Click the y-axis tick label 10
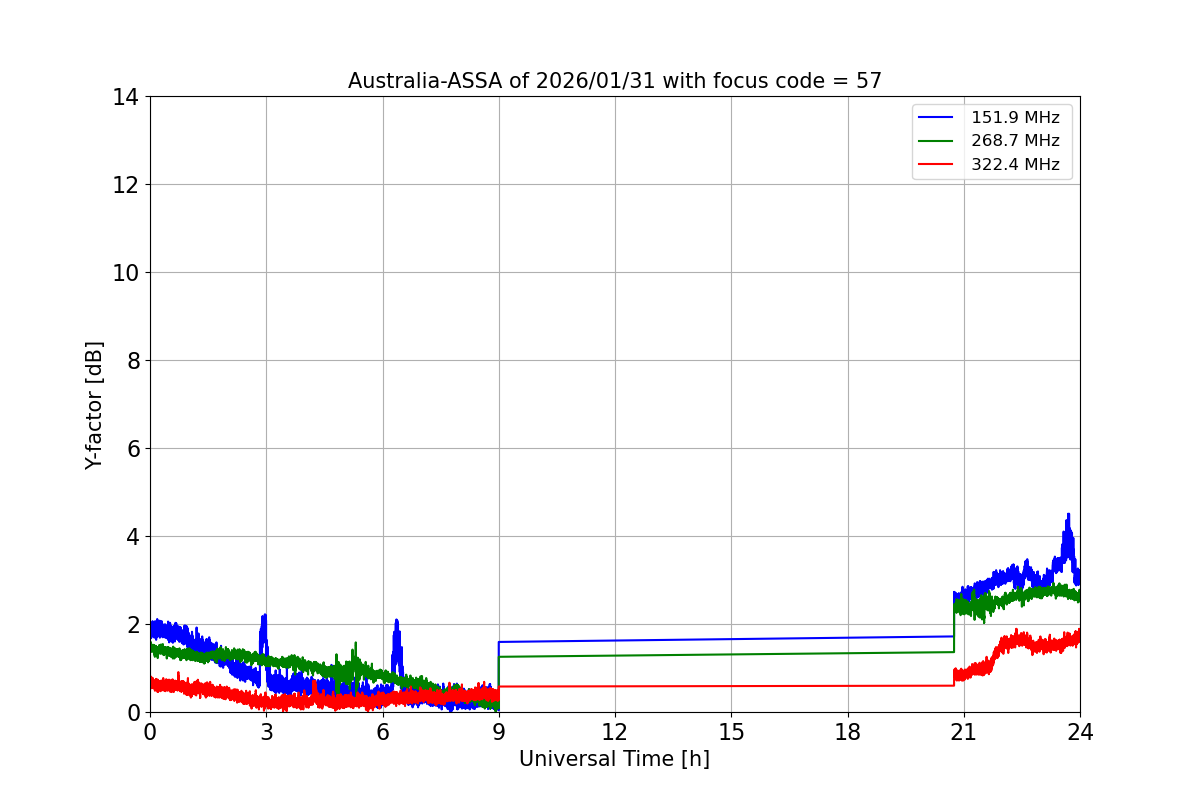The width and height of the screenshot is (1200, 800). (126, 273)
